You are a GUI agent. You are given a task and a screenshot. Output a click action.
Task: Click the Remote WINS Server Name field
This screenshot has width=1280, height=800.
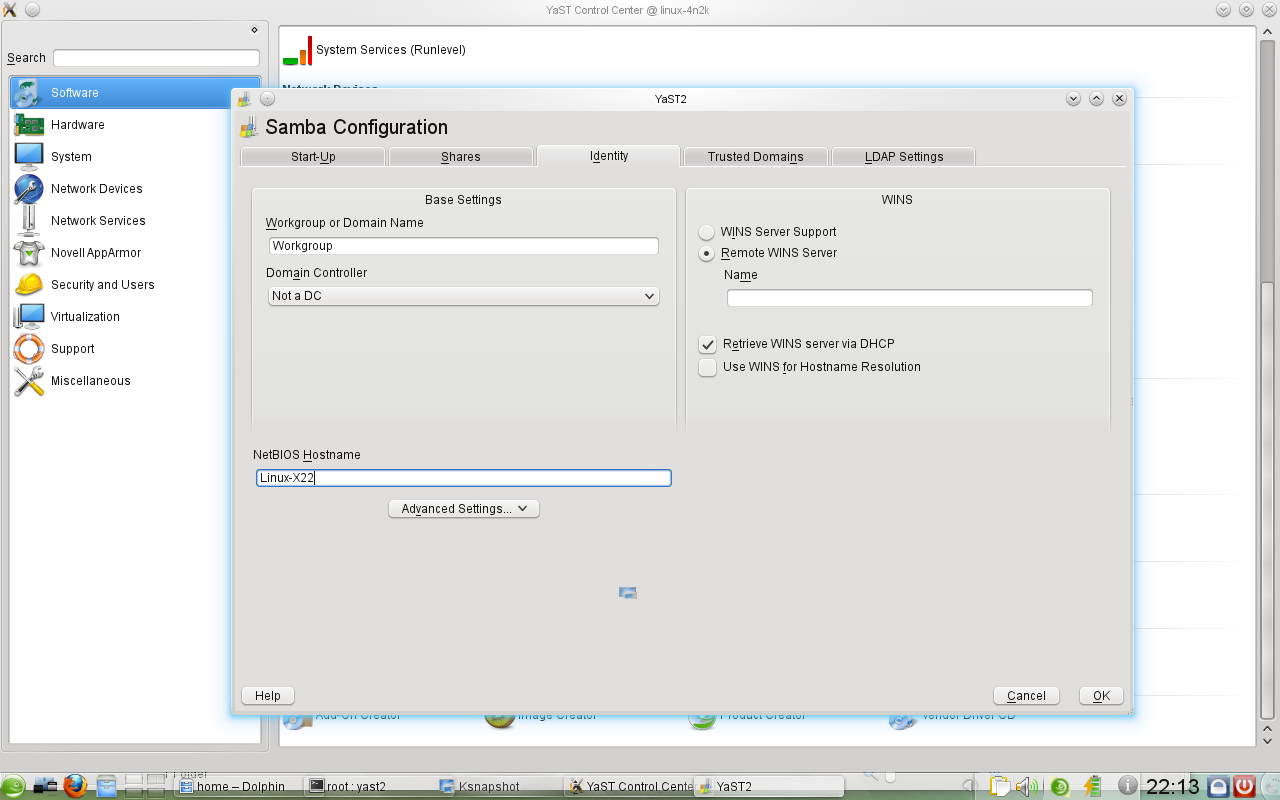click(x=910, y=298)
